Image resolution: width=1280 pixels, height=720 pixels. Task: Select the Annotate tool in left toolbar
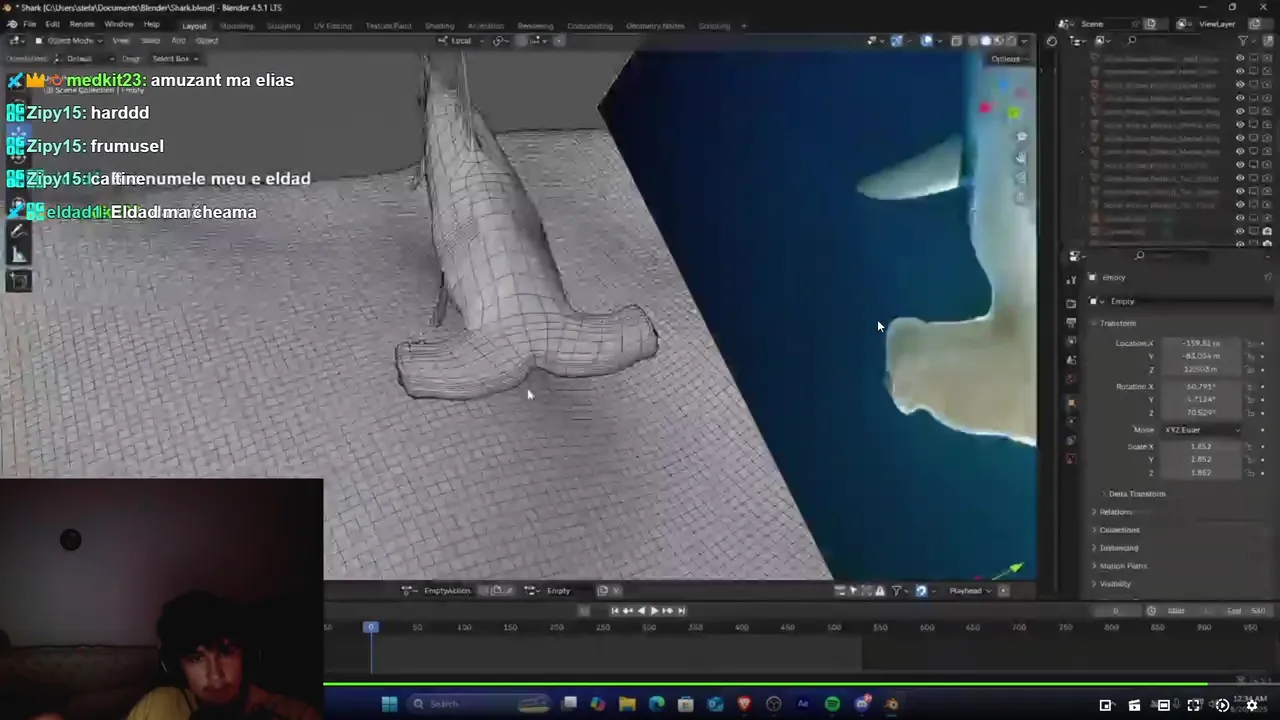point(18,231)
